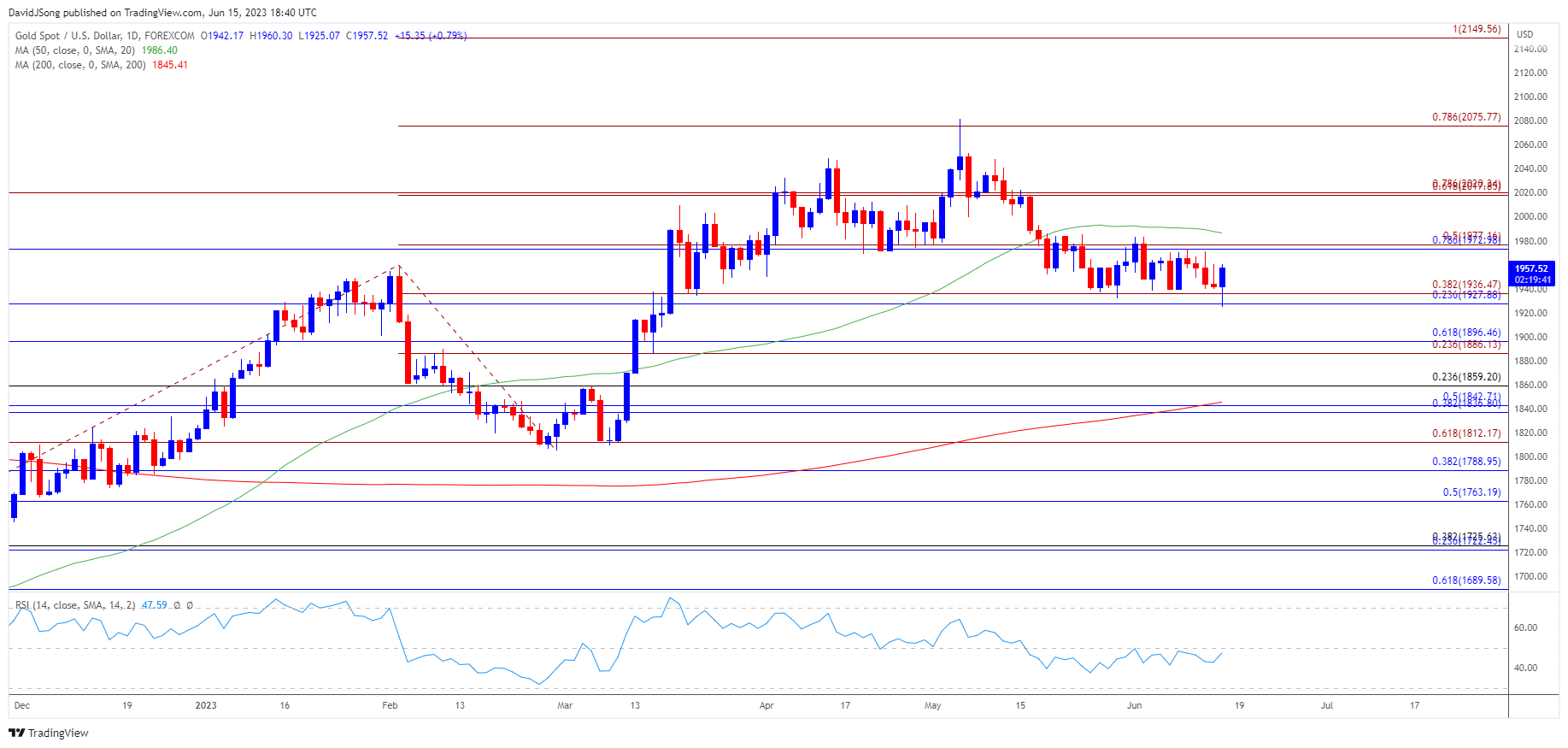The height and width of the screenshot is (748, 1568).
Task: Click the close value C1957.52
Action: pos(367,36)
